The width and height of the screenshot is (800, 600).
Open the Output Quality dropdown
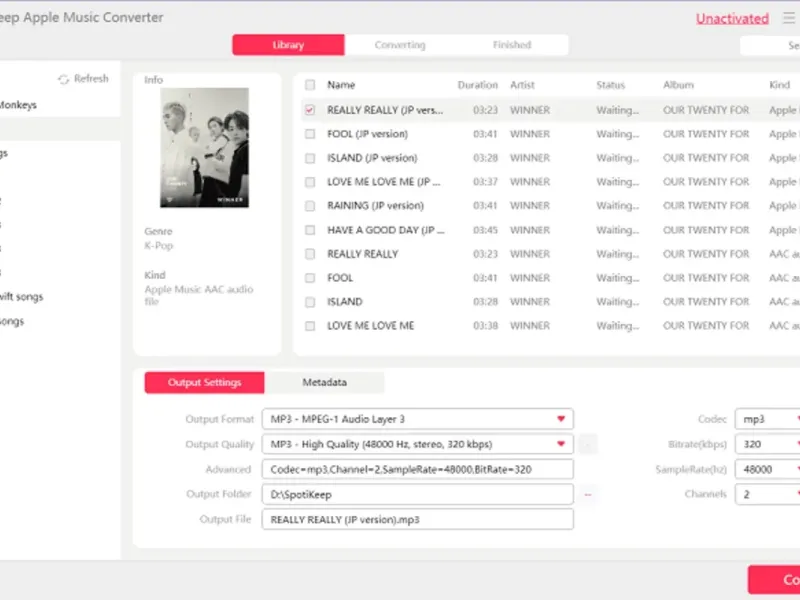(x=417, y=444)
